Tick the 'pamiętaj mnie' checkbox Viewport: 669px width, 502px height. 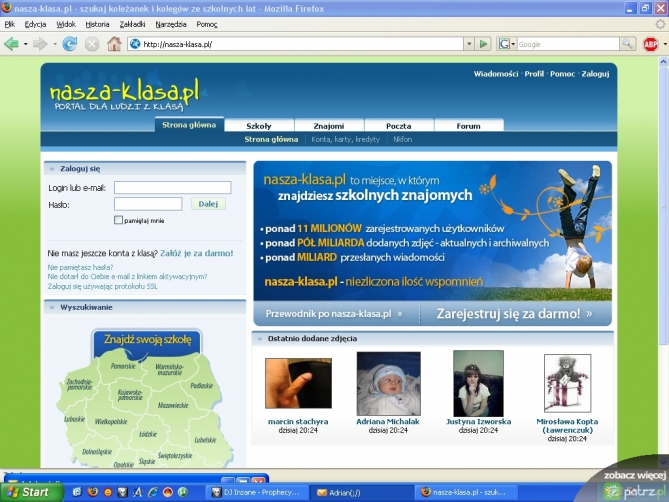pos(118,220)
